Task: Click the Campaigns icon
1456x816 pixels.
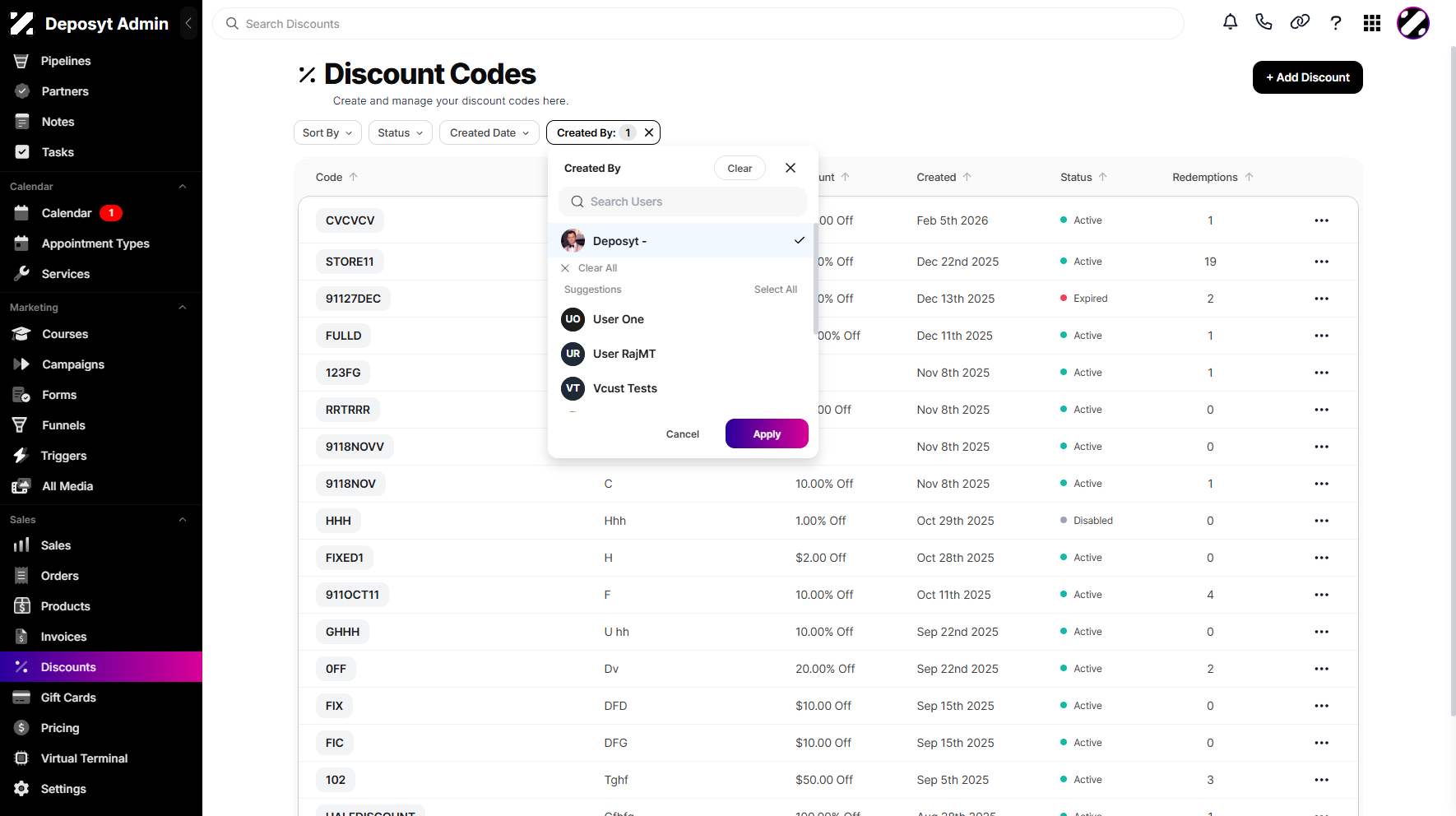Action: coord(22,364)
